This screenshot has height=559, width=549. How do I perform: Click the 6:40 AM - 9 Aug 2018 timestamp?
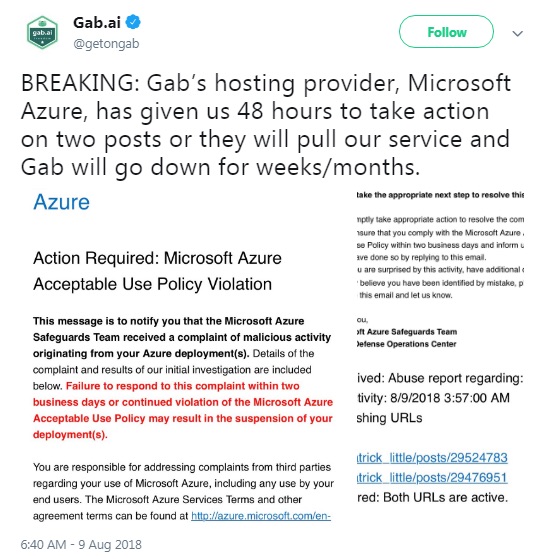pos(81,544)
